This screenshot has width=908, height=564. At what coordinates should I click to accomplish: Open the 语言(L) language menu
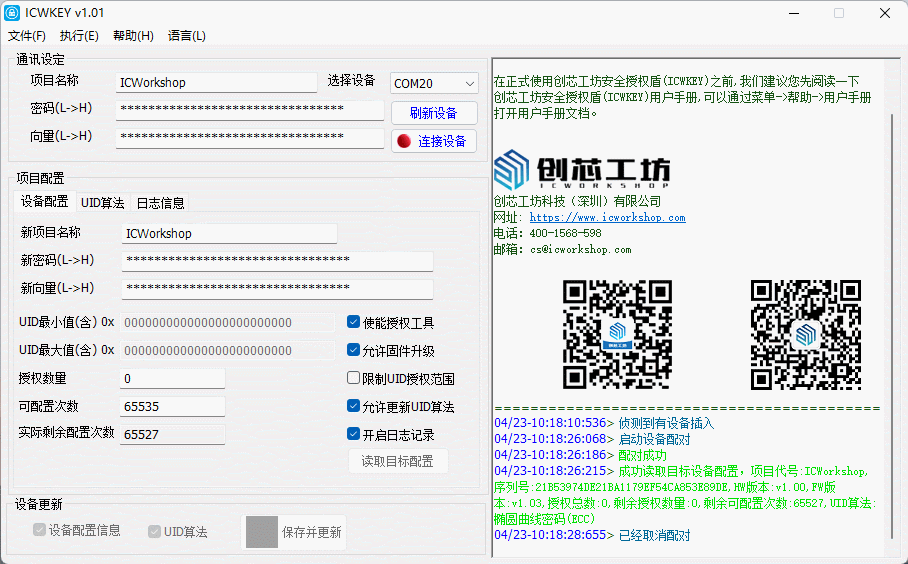click(x=186, y=36)
